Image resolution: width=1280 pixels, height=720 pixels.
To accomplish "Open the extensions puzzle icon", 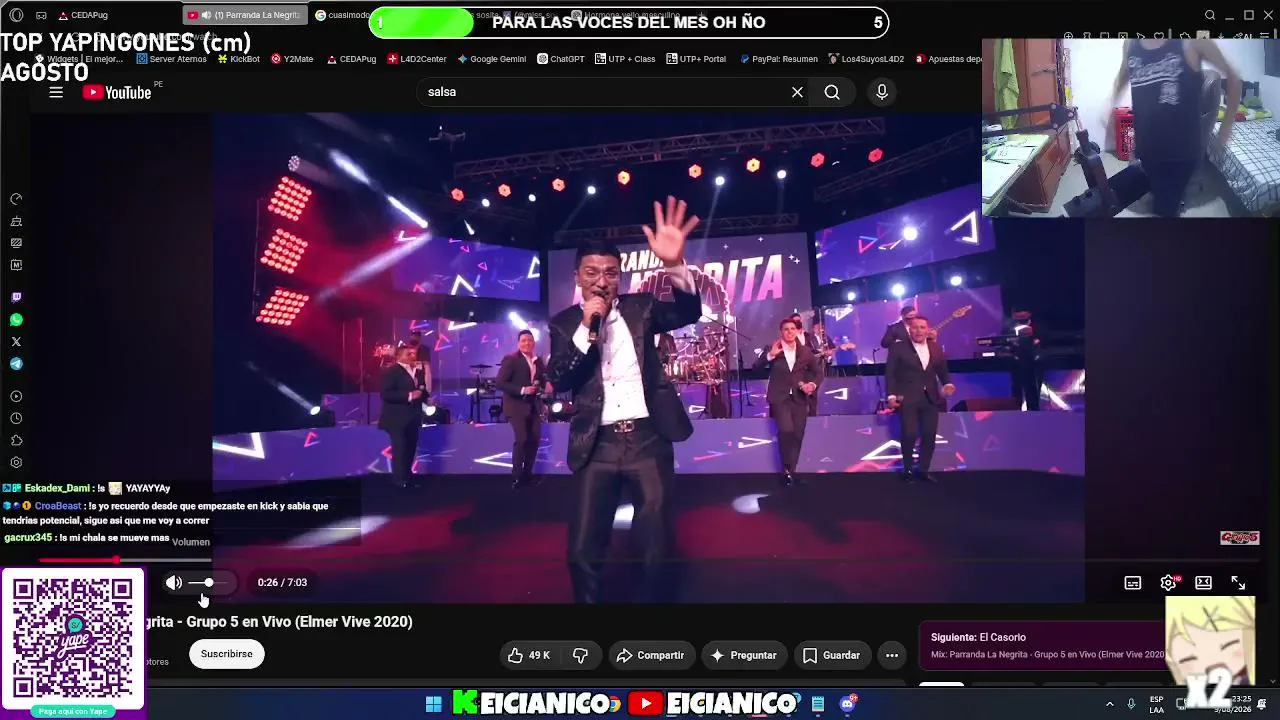I will 16,441.
